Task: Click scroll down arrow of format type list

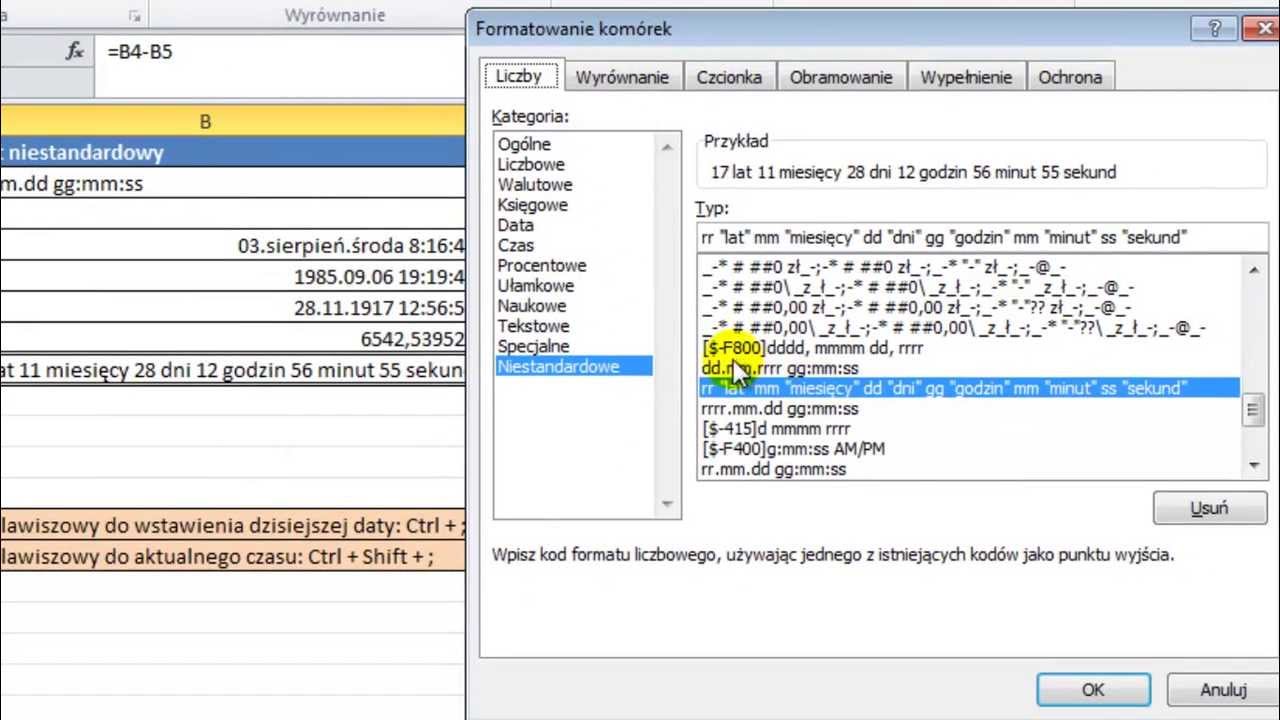Action: click(1254, 465)
